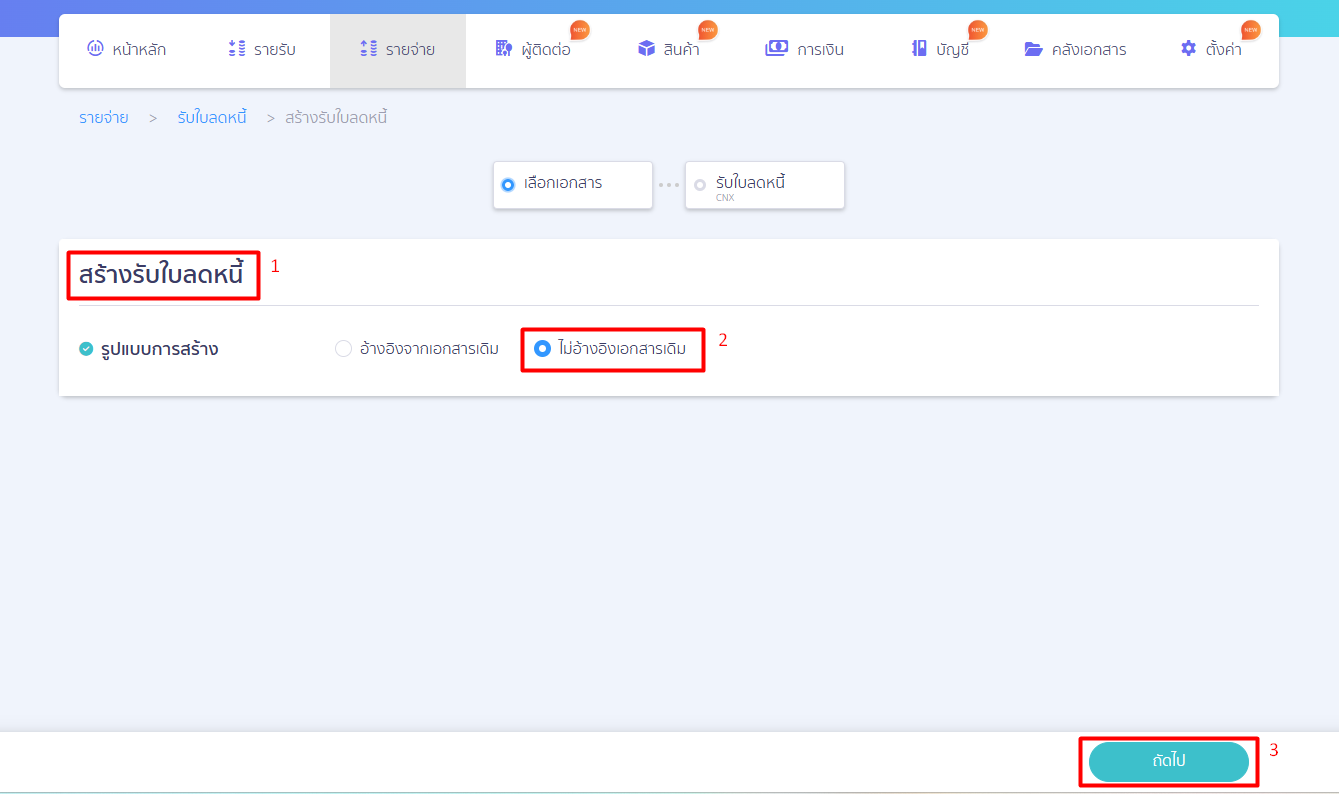
Task: Click the NEW badge on ผู้ติดต่อ
Action: [x=579, y=30]
